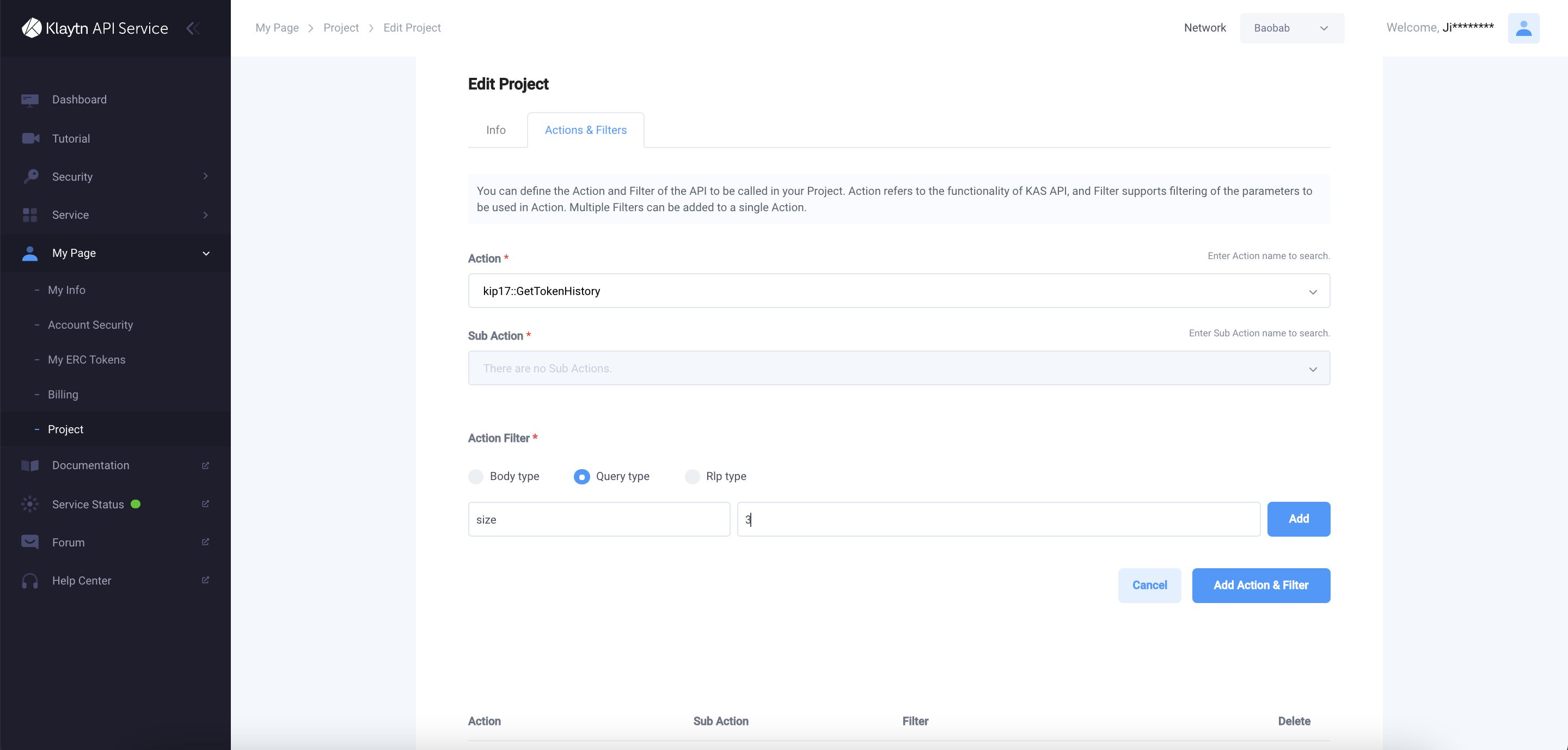This screenshot has width=1568, height=750.
Task: Click the Delete column header
Action: (1294, 721)
